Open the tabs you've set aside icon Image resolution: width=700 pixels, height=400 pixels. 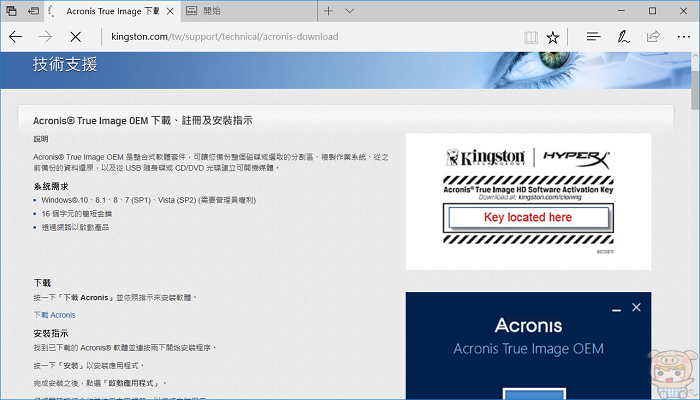coord(11,11)
